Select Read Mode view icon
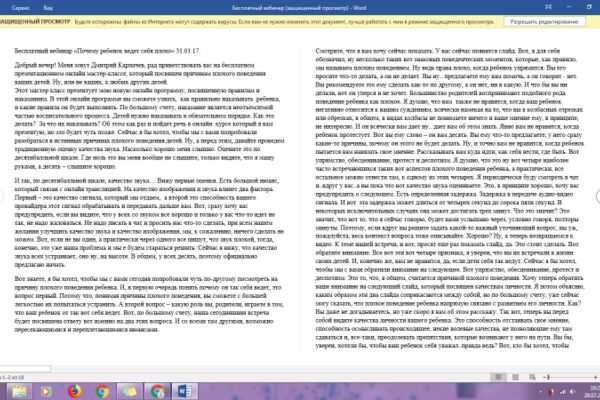The height and width of the screenshot is (400, 600). pyautogui.click(x=499, y=377)
